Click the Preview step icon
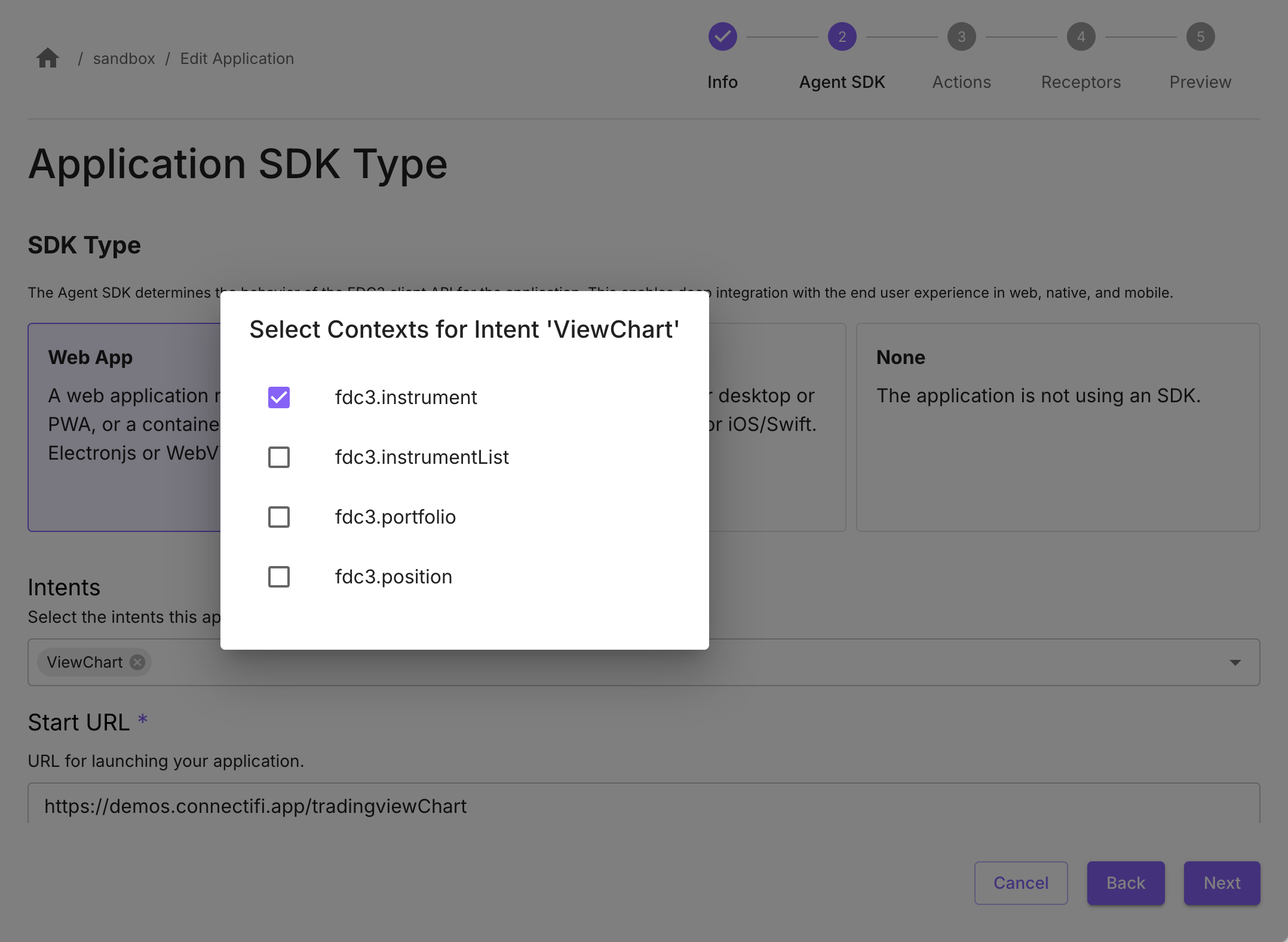Screen dimensions: 1288x942 coord(1201,36)
